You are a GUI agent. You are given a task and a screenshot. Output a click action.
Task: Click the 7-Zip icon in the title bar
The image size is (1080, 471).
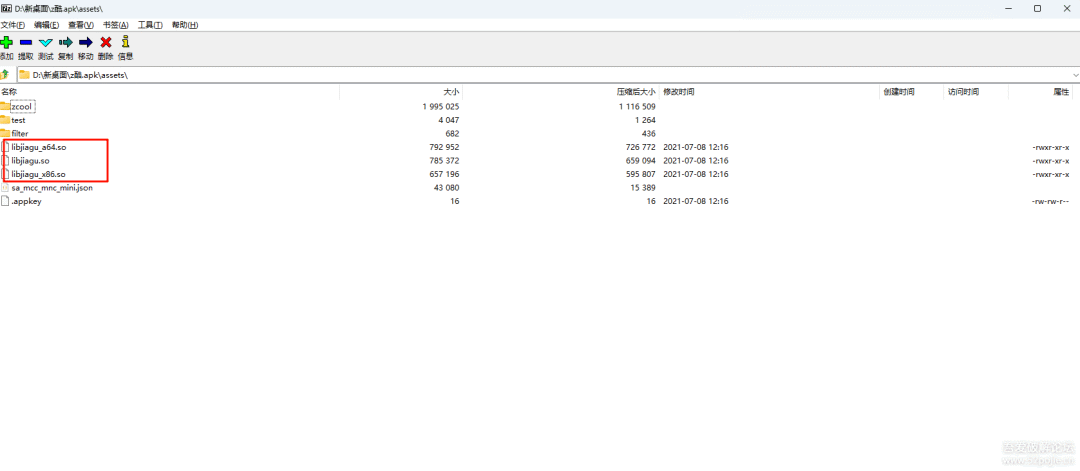[5, 8]
